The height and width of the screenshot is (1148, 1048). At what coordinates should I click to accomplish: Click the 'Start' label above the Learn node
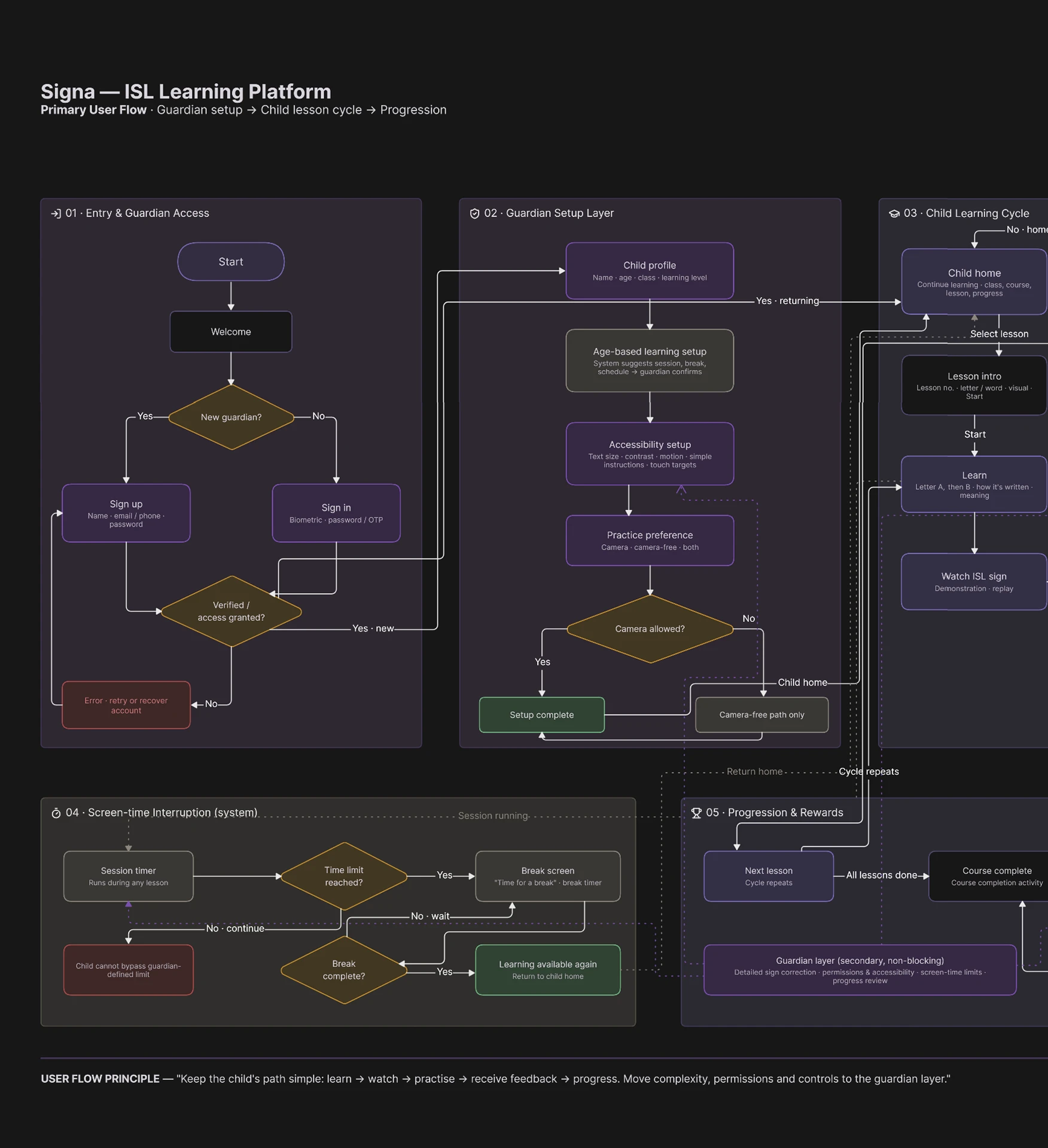tap(975, 435)
